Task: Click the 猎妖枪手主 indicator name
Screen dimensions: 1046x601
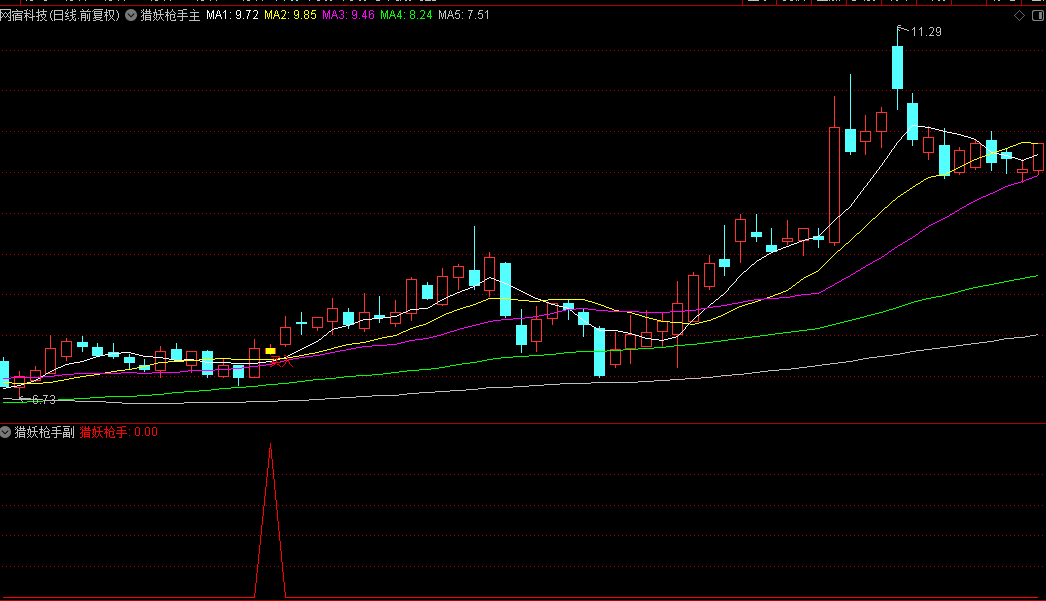Action: [x=170, y=15]
